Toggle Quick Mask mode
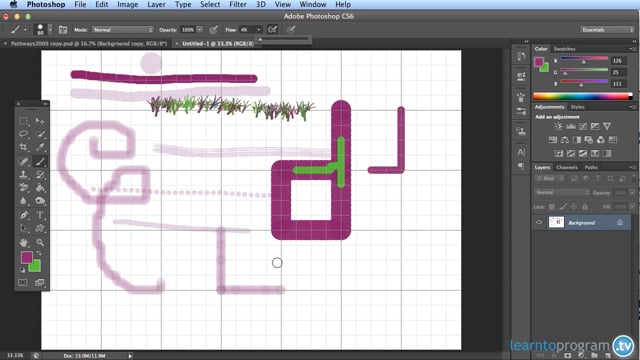 pos(23,282)
